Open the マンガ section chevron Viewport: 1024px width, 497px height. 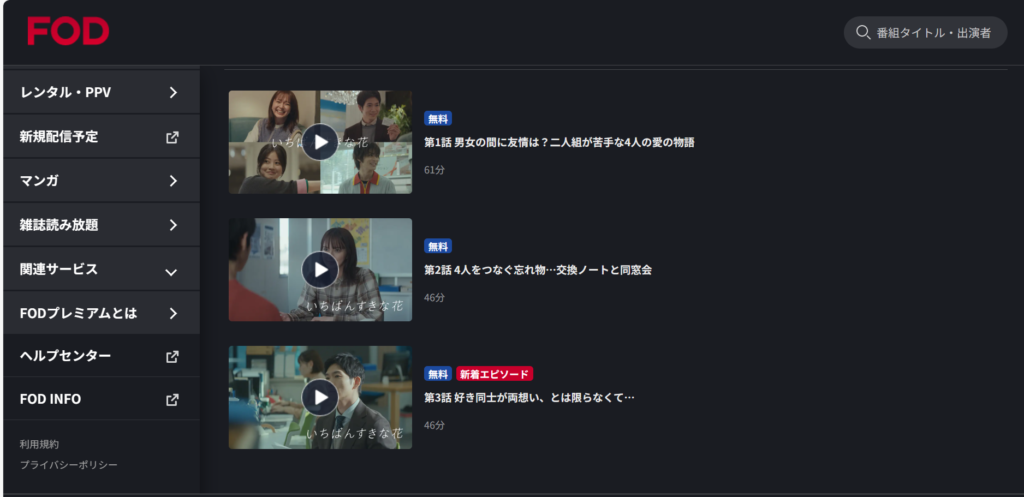tap(173, 181)
